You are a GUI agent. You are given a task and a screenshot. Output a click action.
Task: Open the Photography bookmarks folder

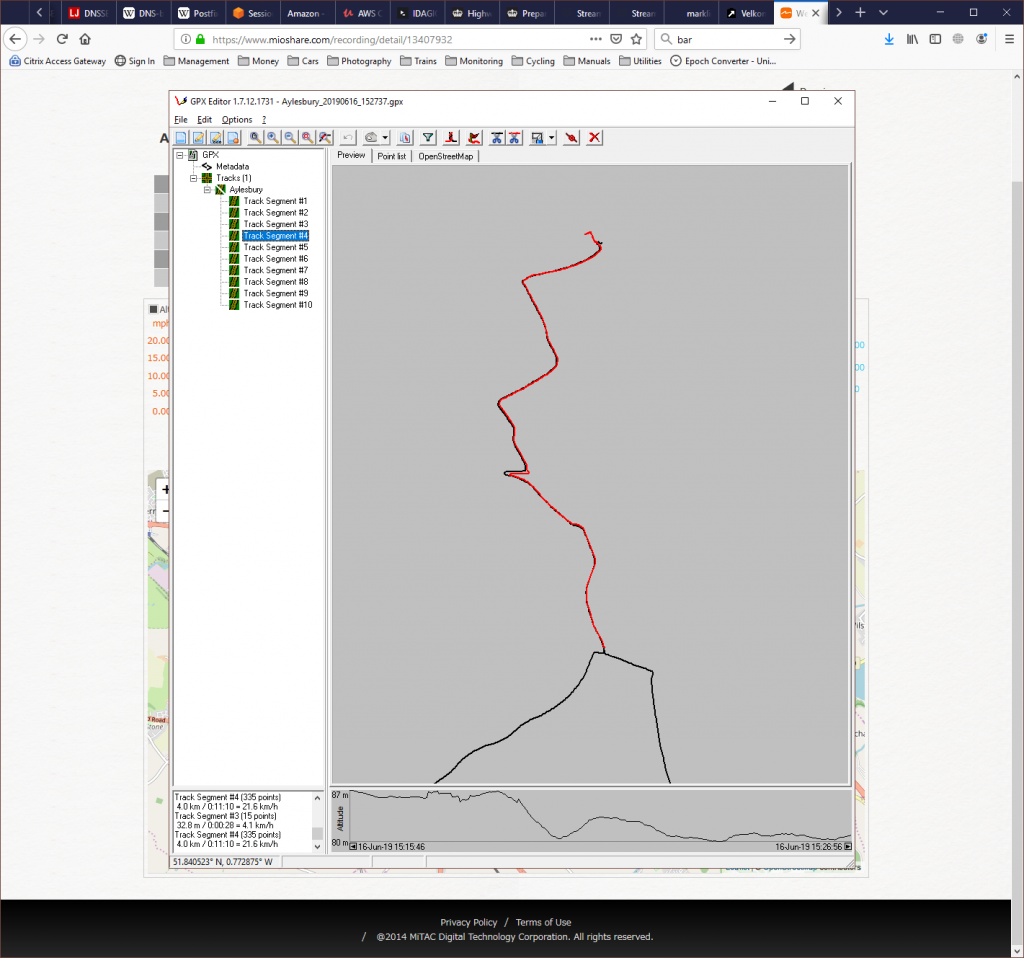click(359, 61)
